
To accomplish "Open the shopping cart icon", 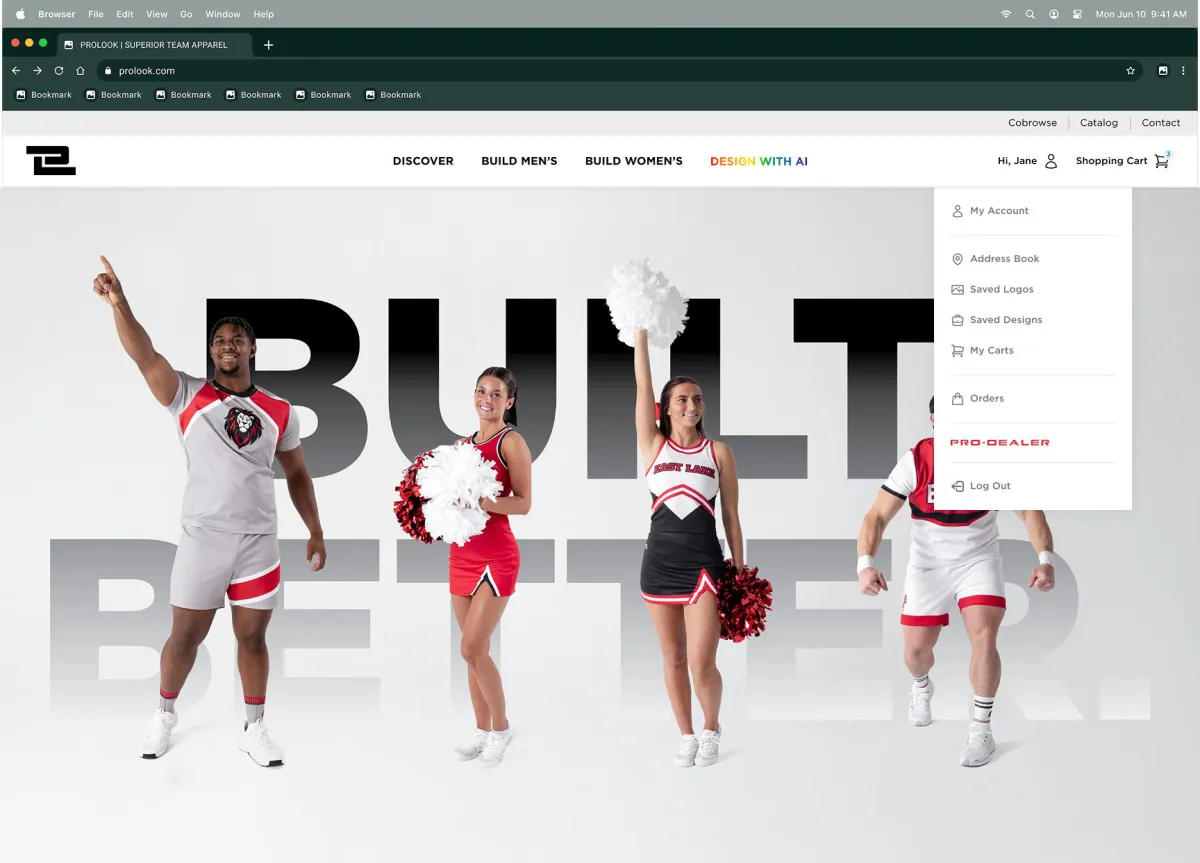I will [1161, 160].
